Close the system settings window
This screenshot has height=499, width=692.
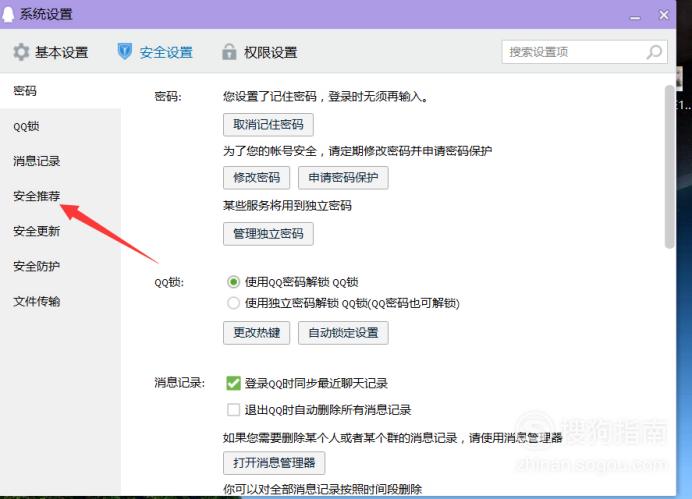click(x=664, y=15)
